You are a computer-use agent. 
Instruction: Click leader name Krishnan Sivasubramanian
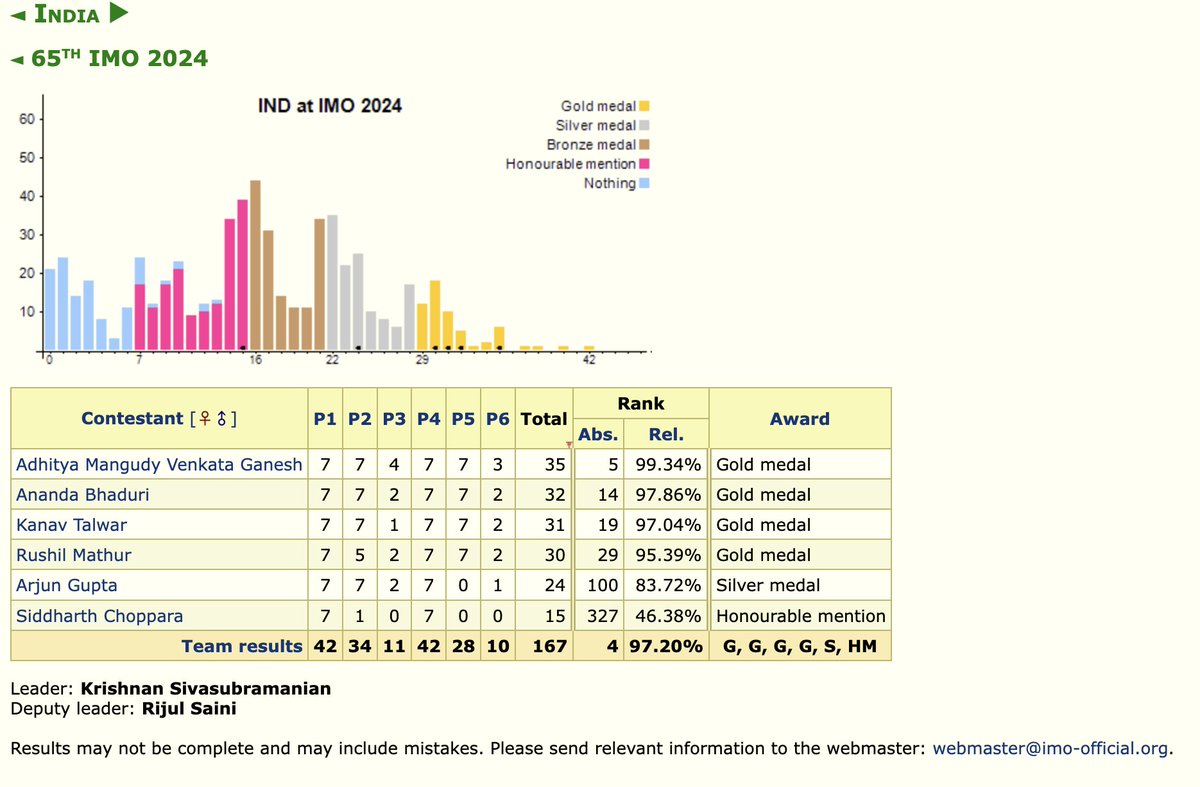coord(205,689)
